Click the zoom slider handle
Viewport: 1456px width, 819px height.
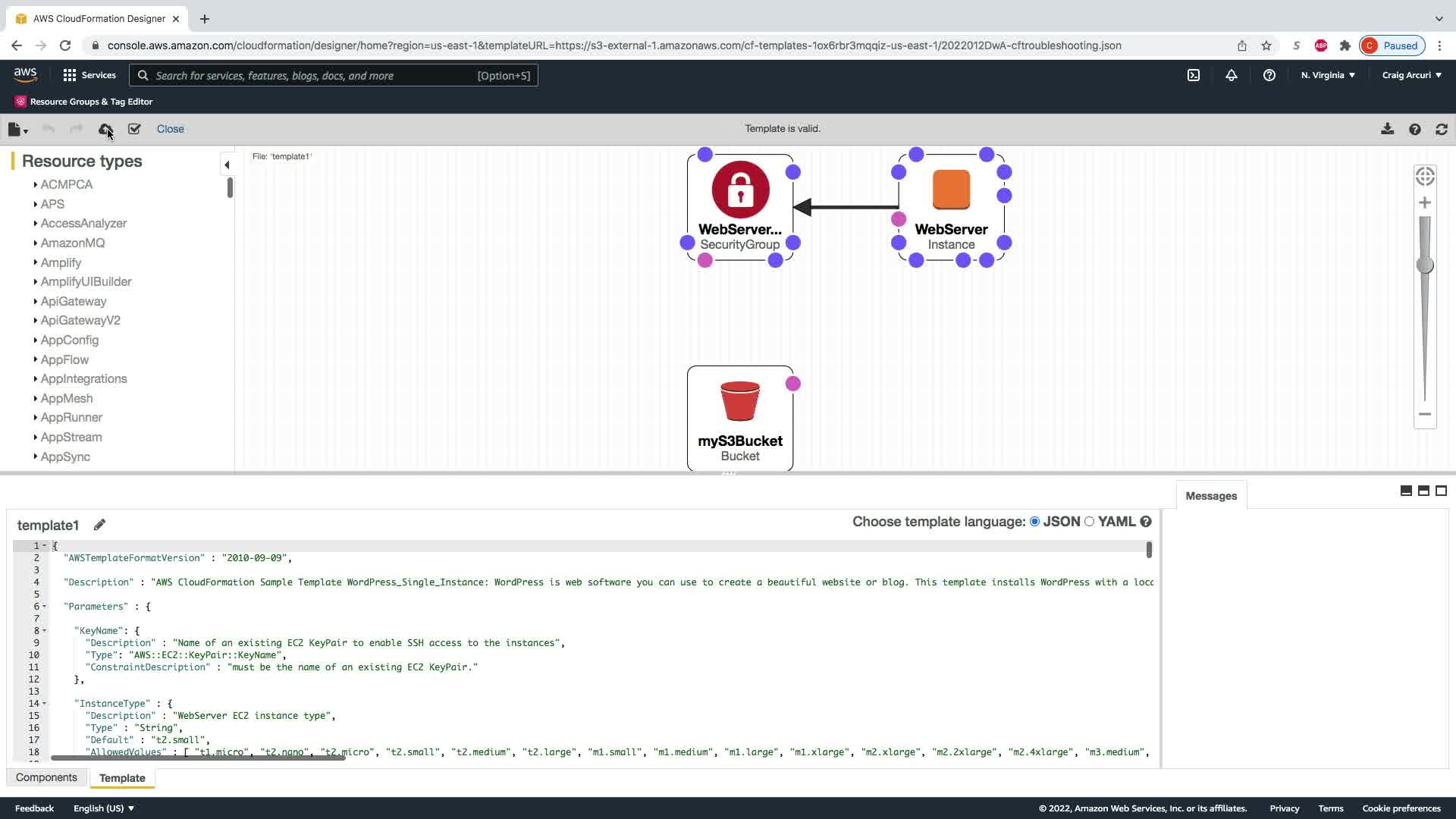click(1425, 265)
